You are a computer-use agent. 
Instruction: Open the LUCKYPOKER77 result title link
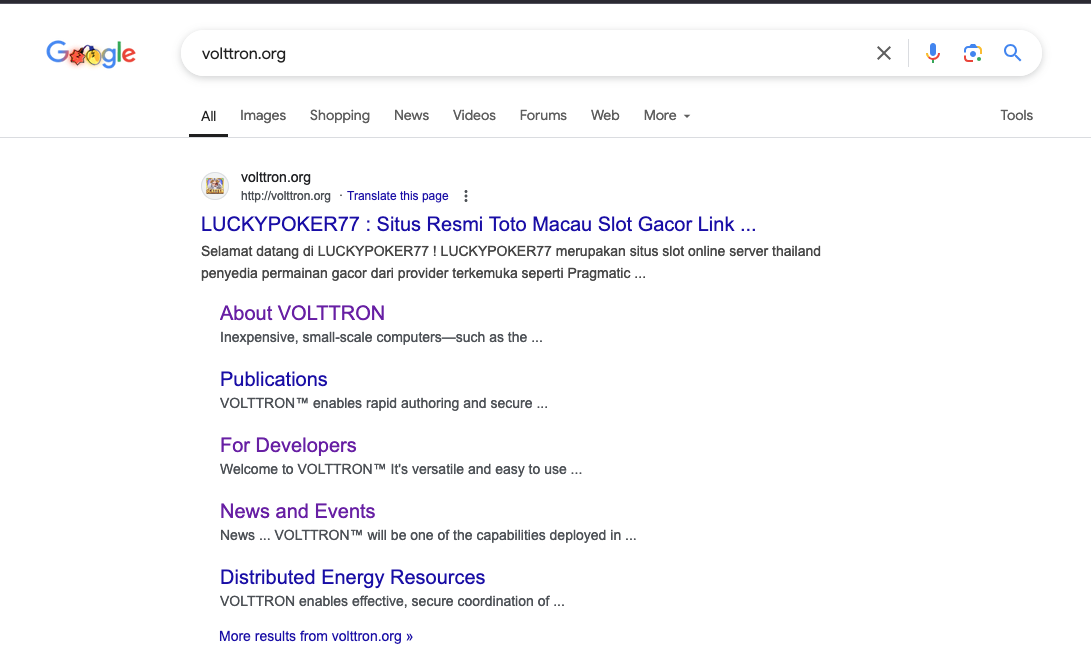(x=478, y=224)
